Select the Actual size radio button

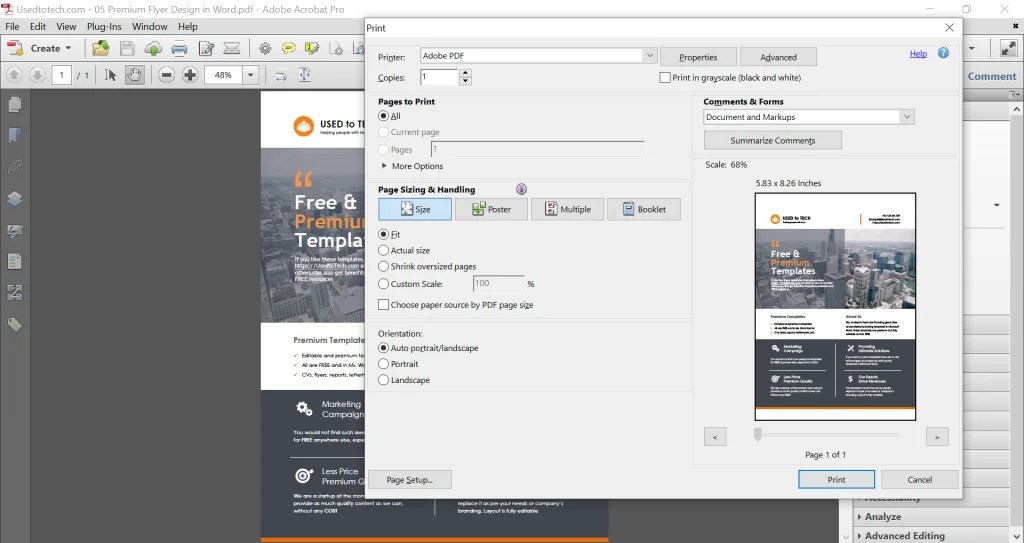pyautogui.click(x=383, y=250)
